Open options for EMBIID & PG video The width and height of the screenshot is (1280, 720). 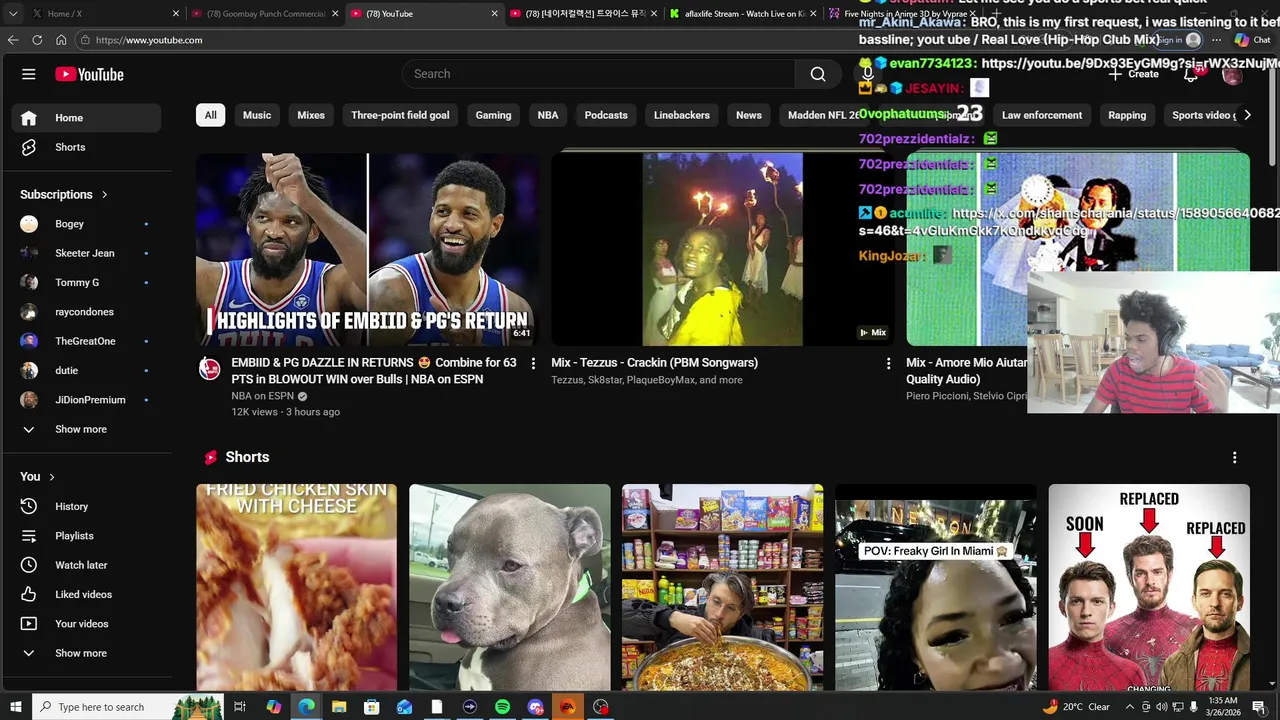[x=533, y=364]
